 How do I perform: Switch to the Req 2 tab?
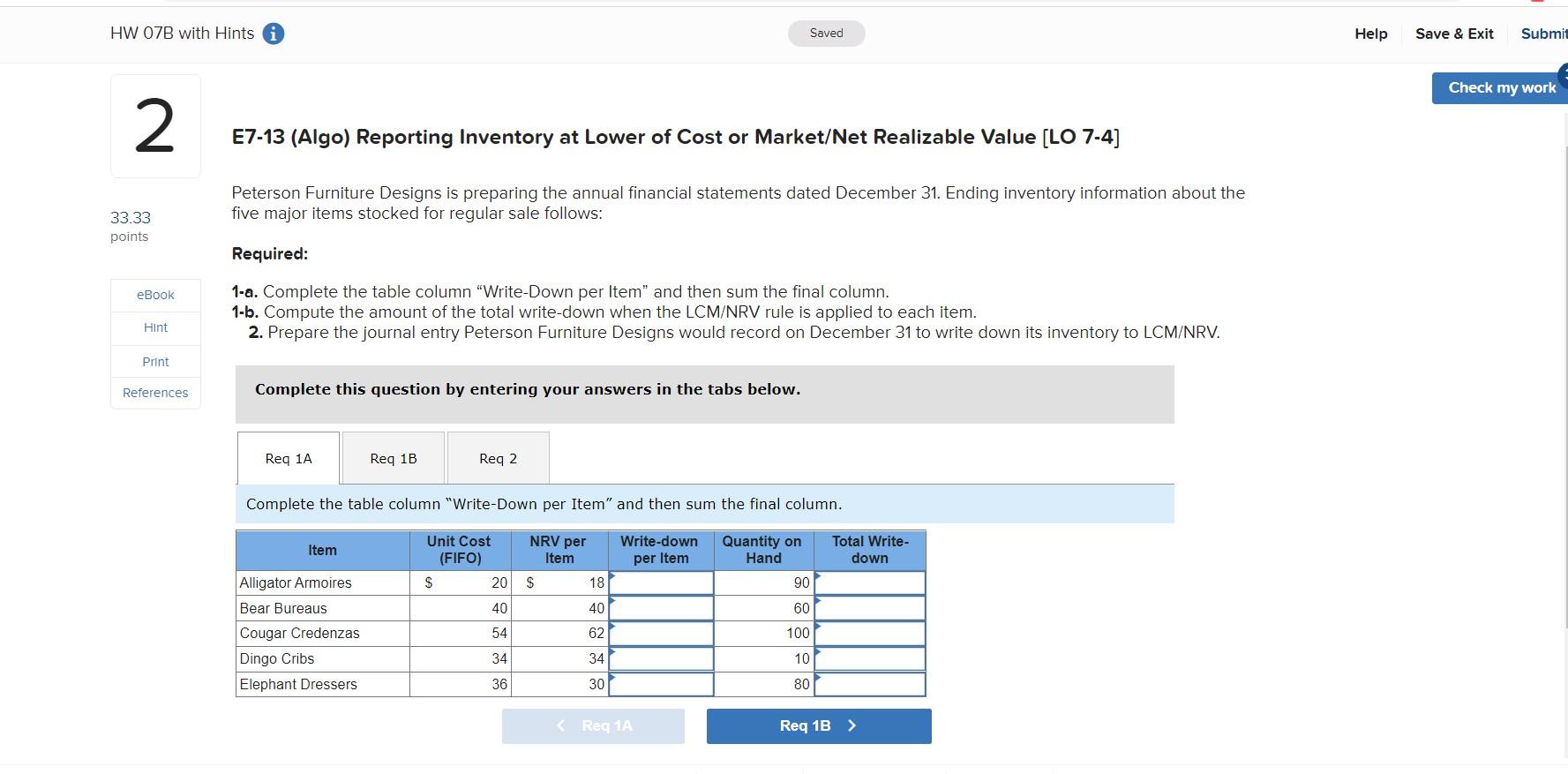click(x=499, y=458)
